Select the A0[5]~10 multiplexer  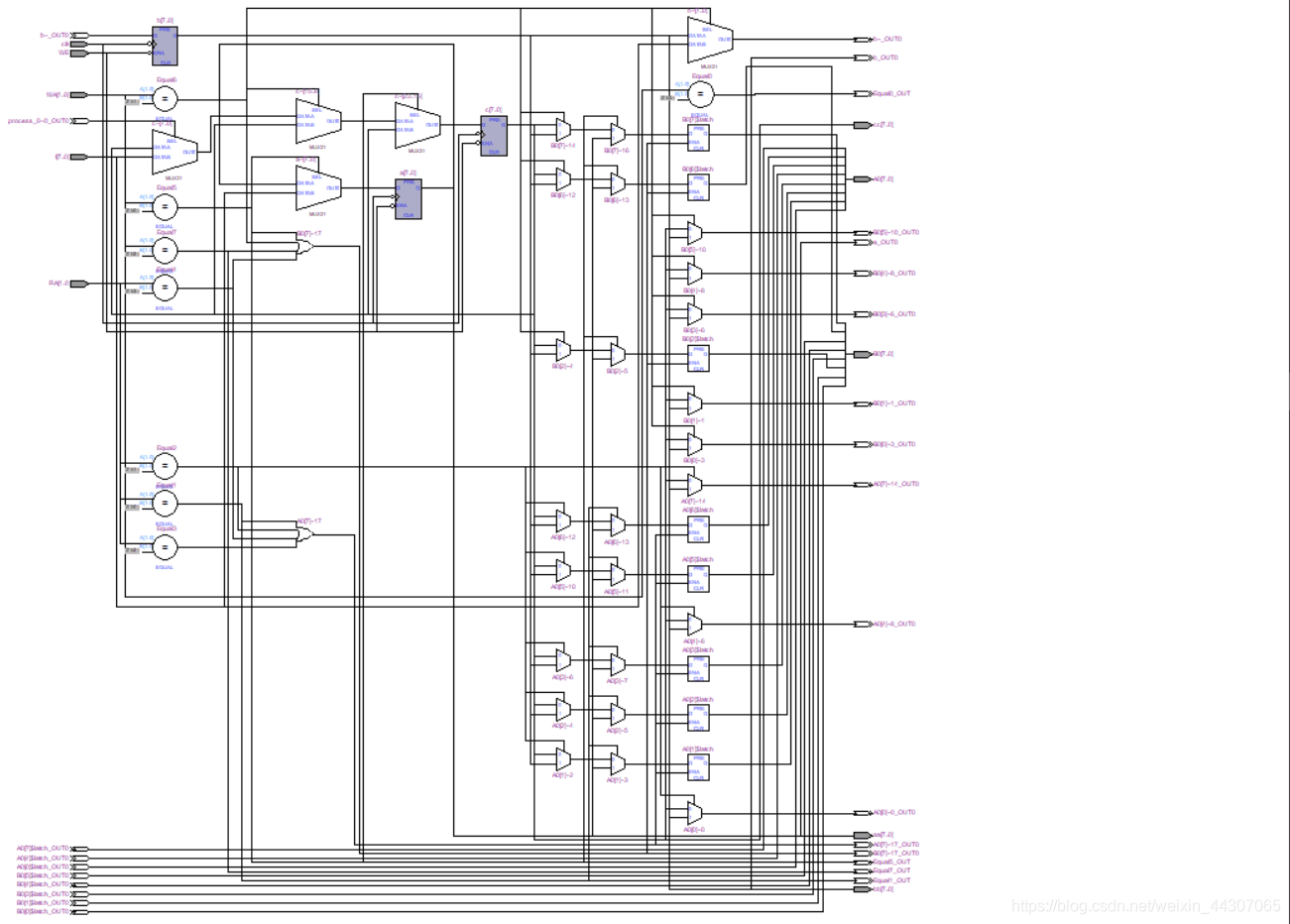tap(563, 570)
